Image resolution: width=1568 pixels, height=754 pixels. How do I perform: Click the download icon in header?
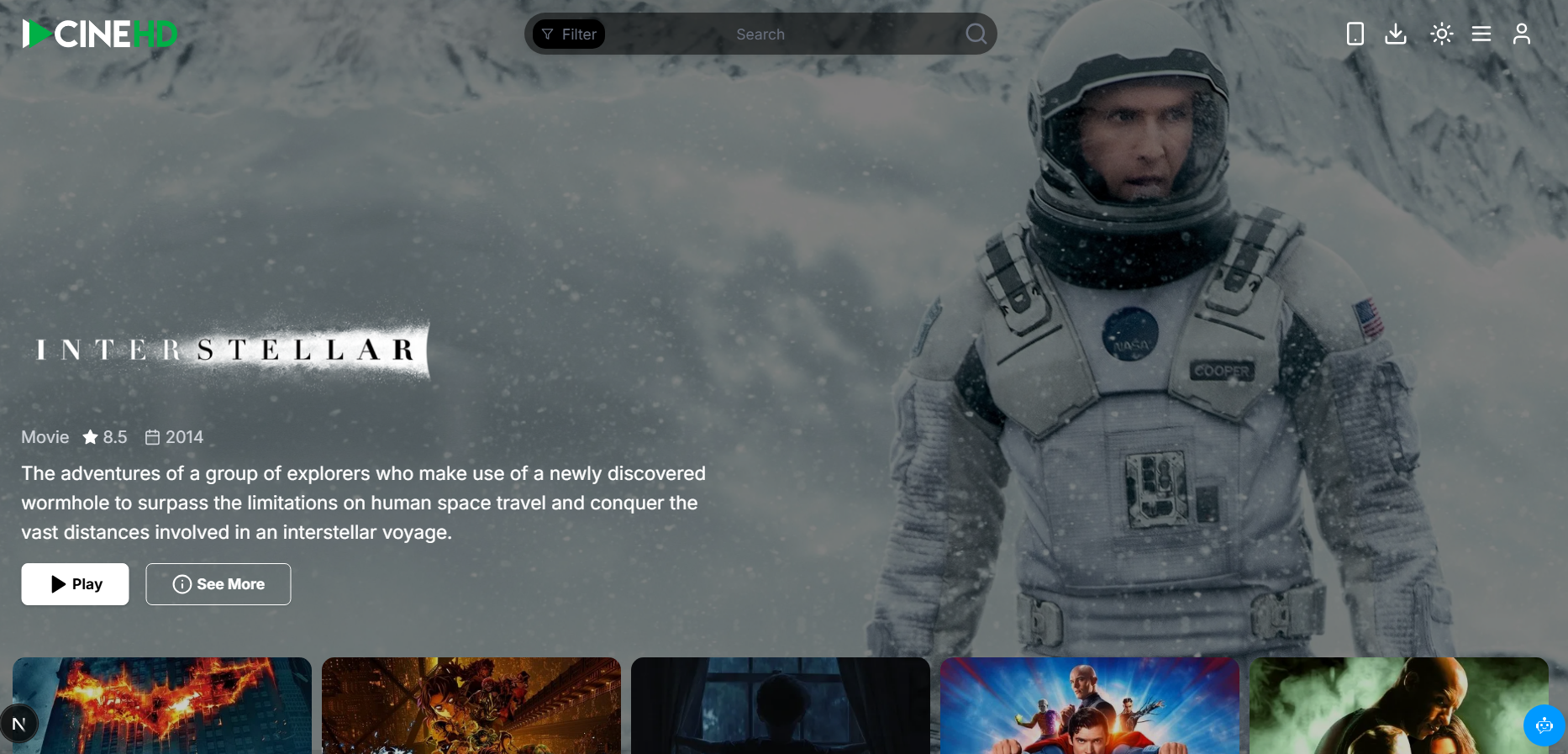pos(1396,34)
